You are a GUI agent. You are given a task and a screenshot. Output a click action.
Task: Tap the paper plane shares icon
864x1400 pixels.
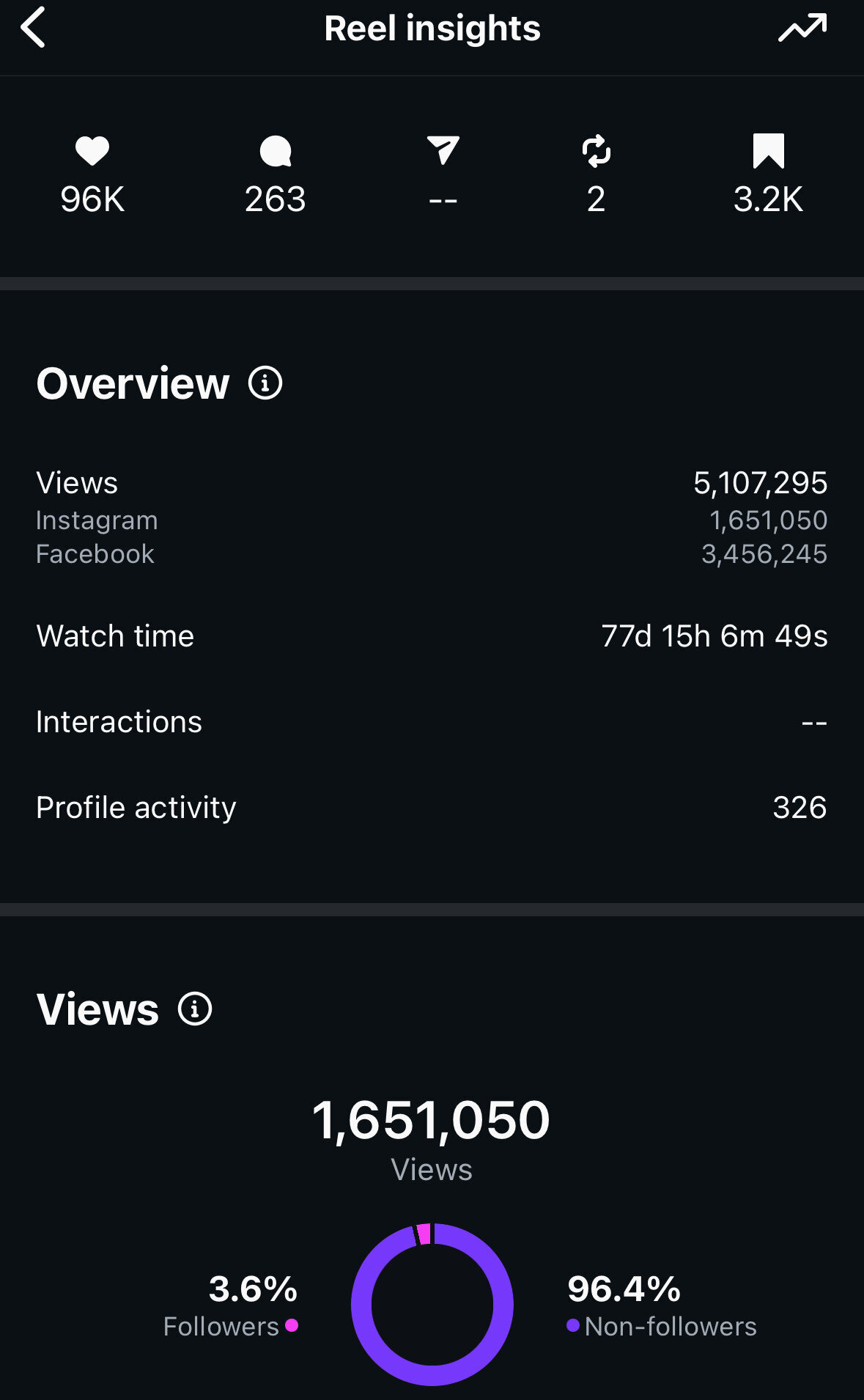[x=443, y=150]
